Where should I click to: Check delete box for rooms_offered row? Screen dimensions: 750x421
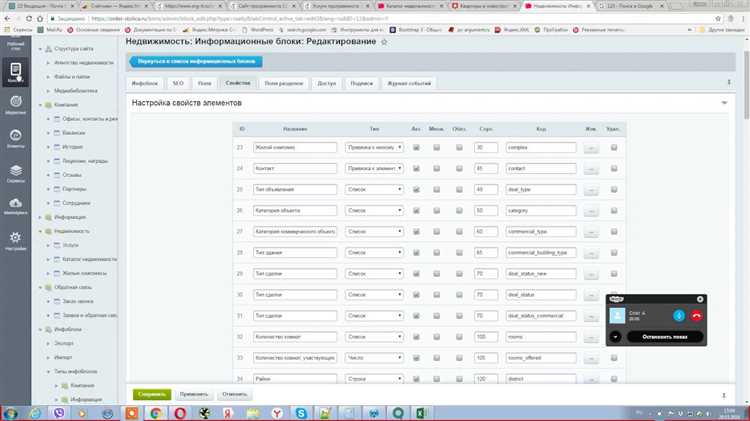pyautogui.click(x=614, y=358)
